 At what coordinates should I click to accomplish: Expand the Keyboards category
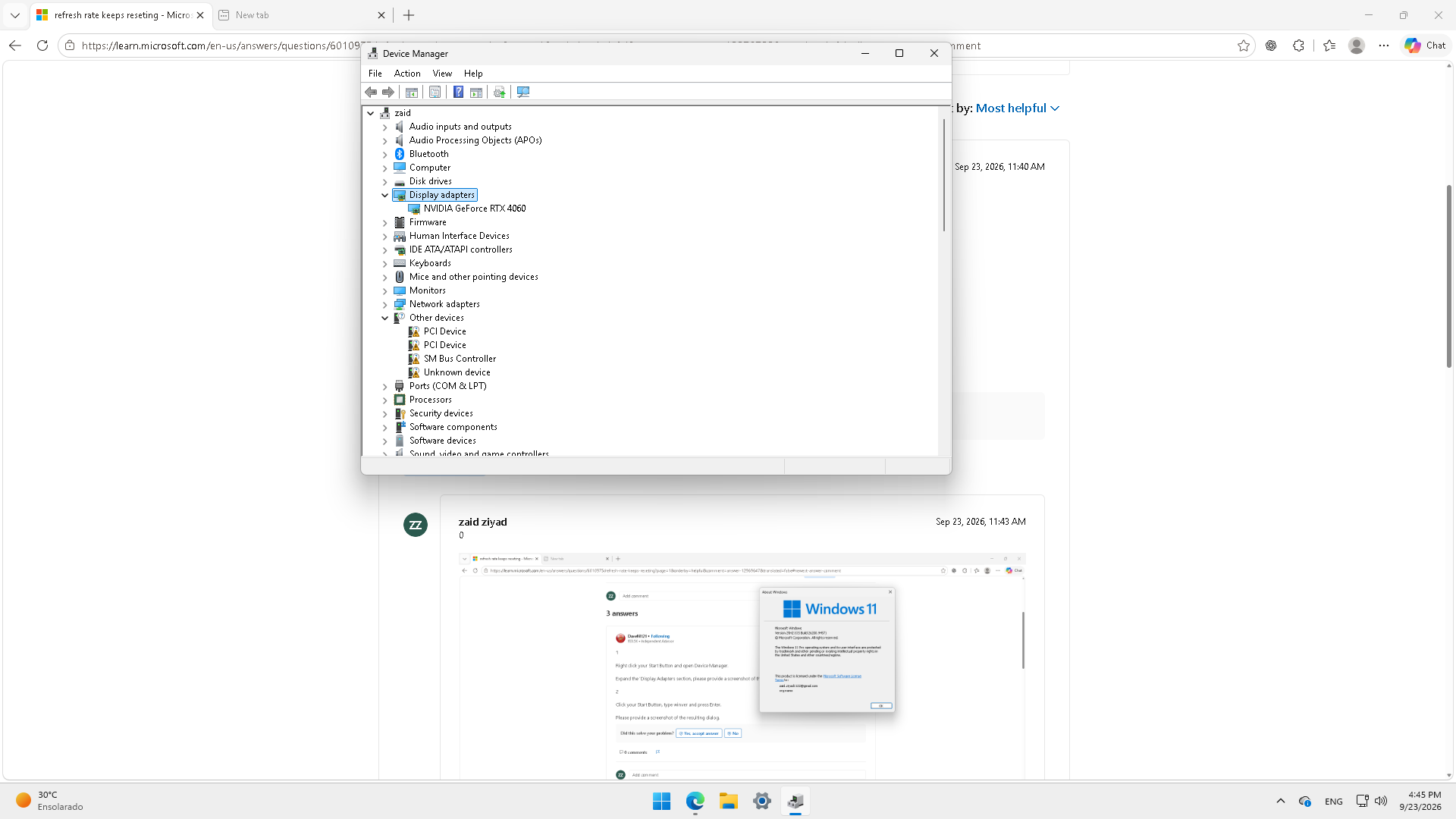point(384,264)
